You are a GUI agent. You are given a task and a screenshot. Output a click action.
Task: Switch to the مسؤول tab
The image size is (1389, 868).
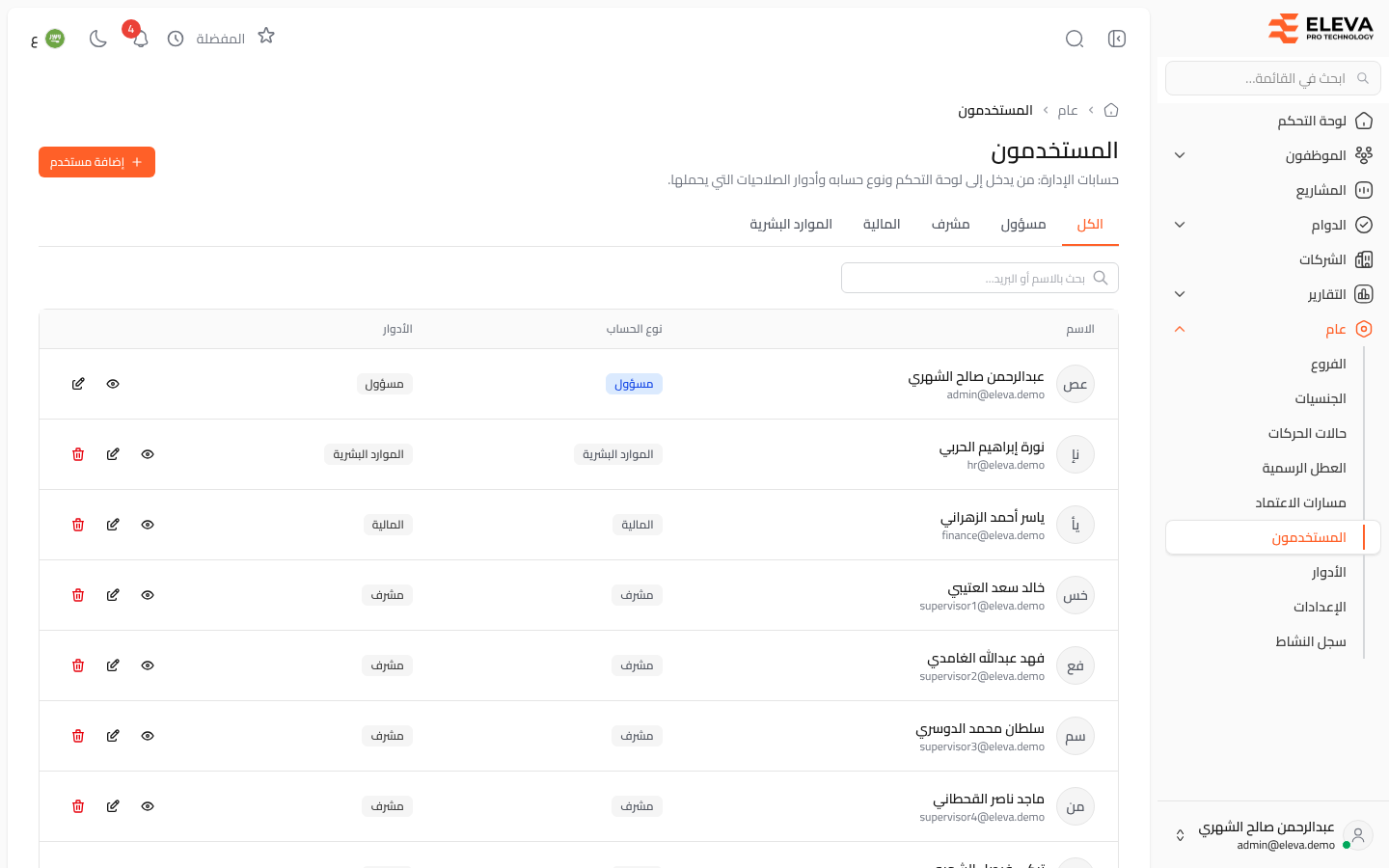click(x=1023, y=225)
